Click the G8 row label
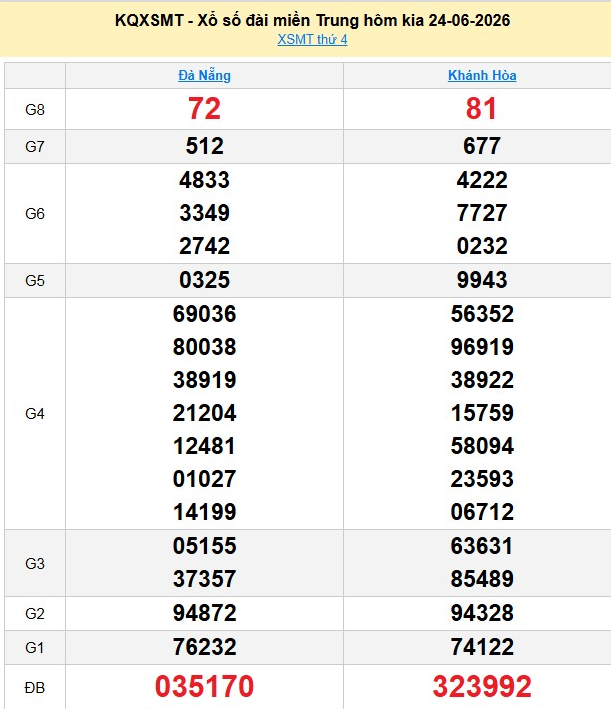This screenshot has width=611, height=709. tap(35, 109)
